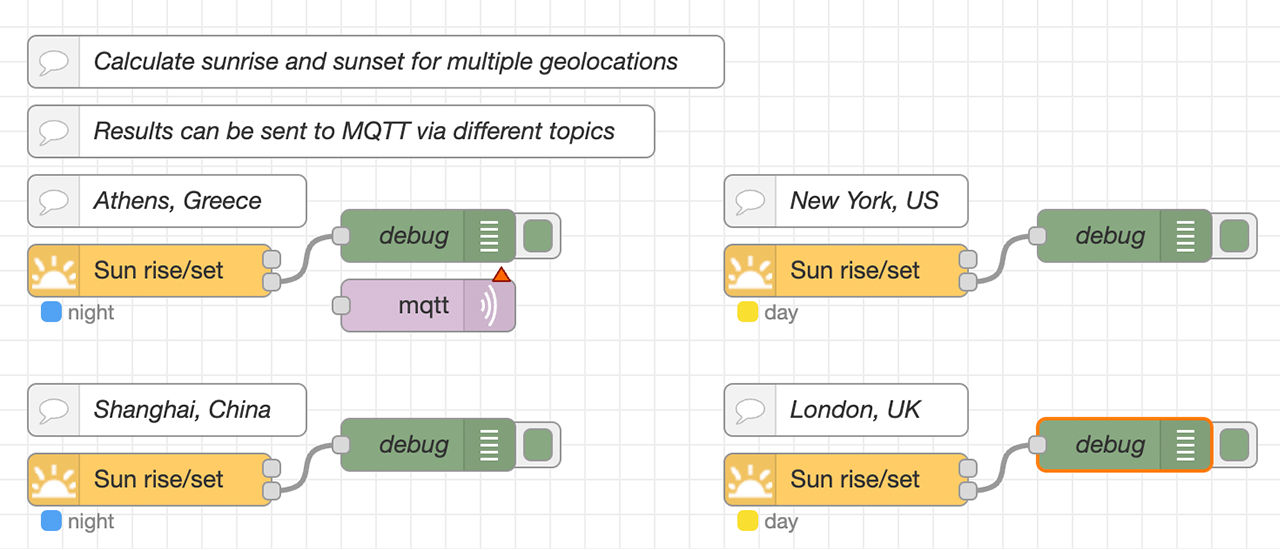The image size is (1280, 550).
Task: Click the sun icon on Athens Sun rise/set node
Action: (x=52, y=271)
